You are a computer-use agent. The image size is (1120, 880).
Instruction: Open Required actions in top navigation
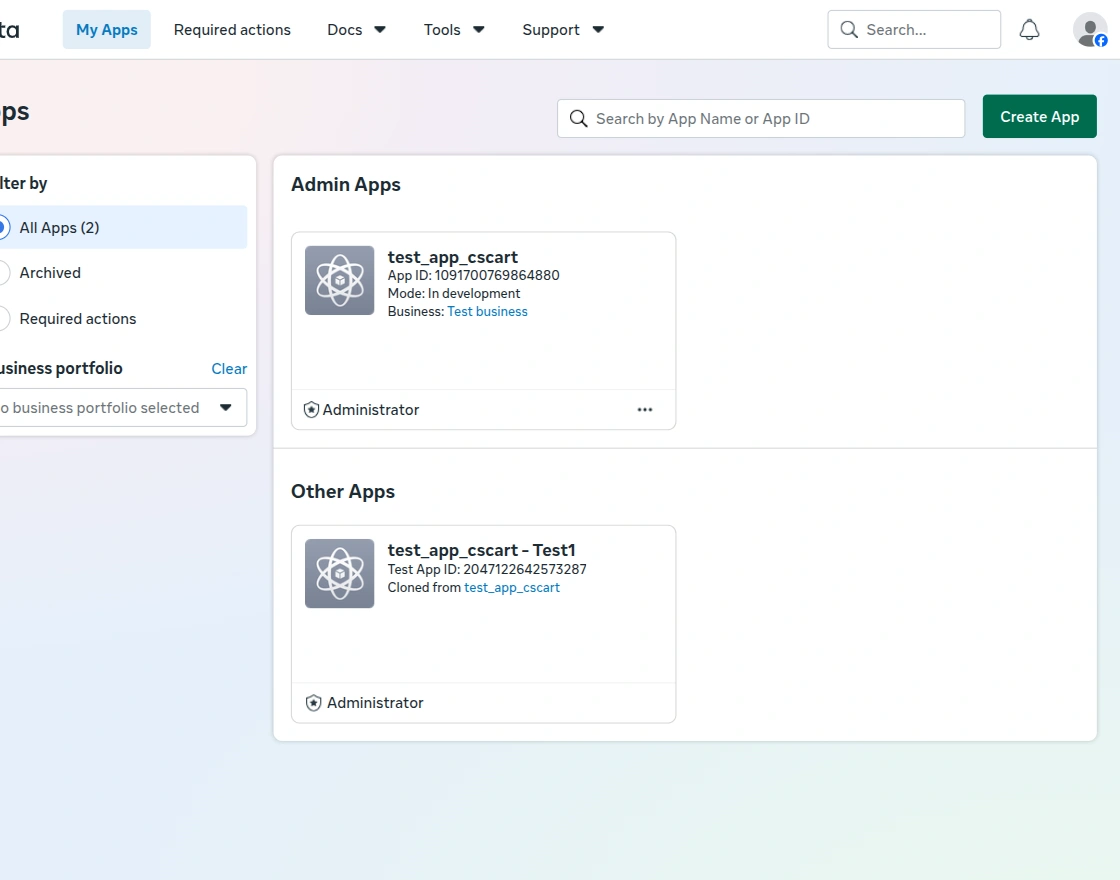[x=232, y=30]
